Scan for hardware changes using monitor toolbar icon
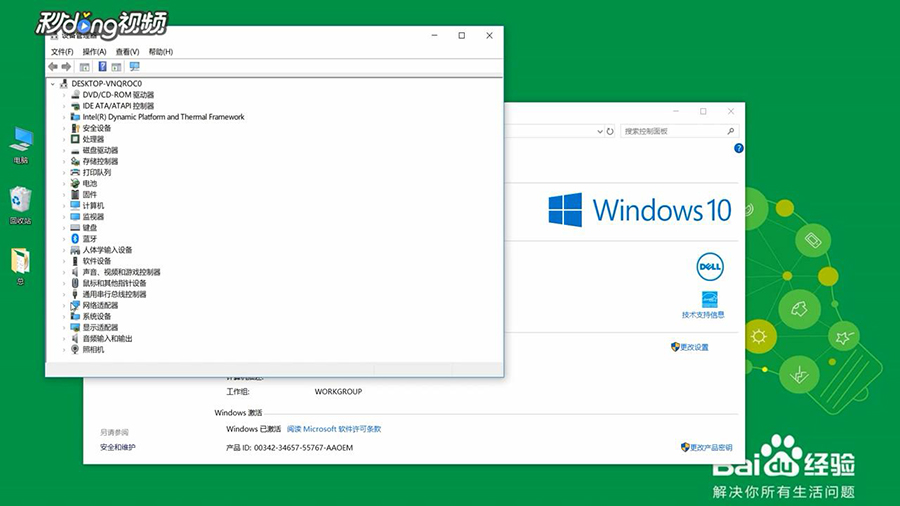The image size is (900, 506). [x=134, y=67]
